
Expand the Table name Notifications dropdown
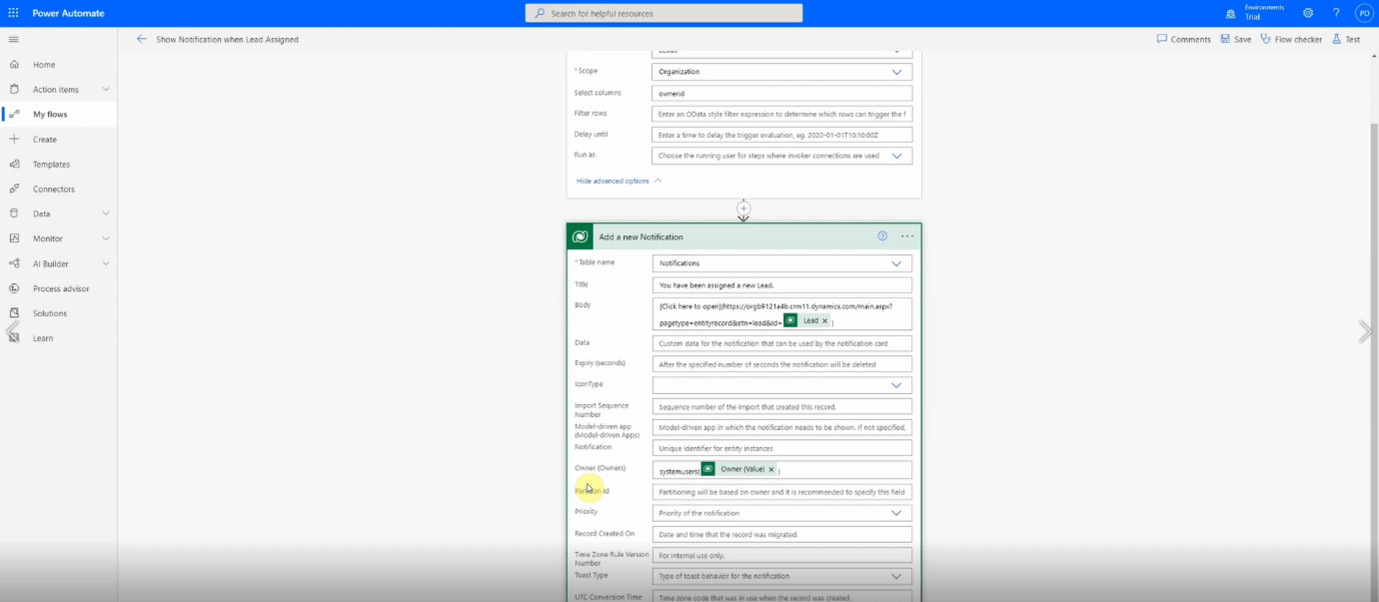pyautogui.click(x=896, y=264)
